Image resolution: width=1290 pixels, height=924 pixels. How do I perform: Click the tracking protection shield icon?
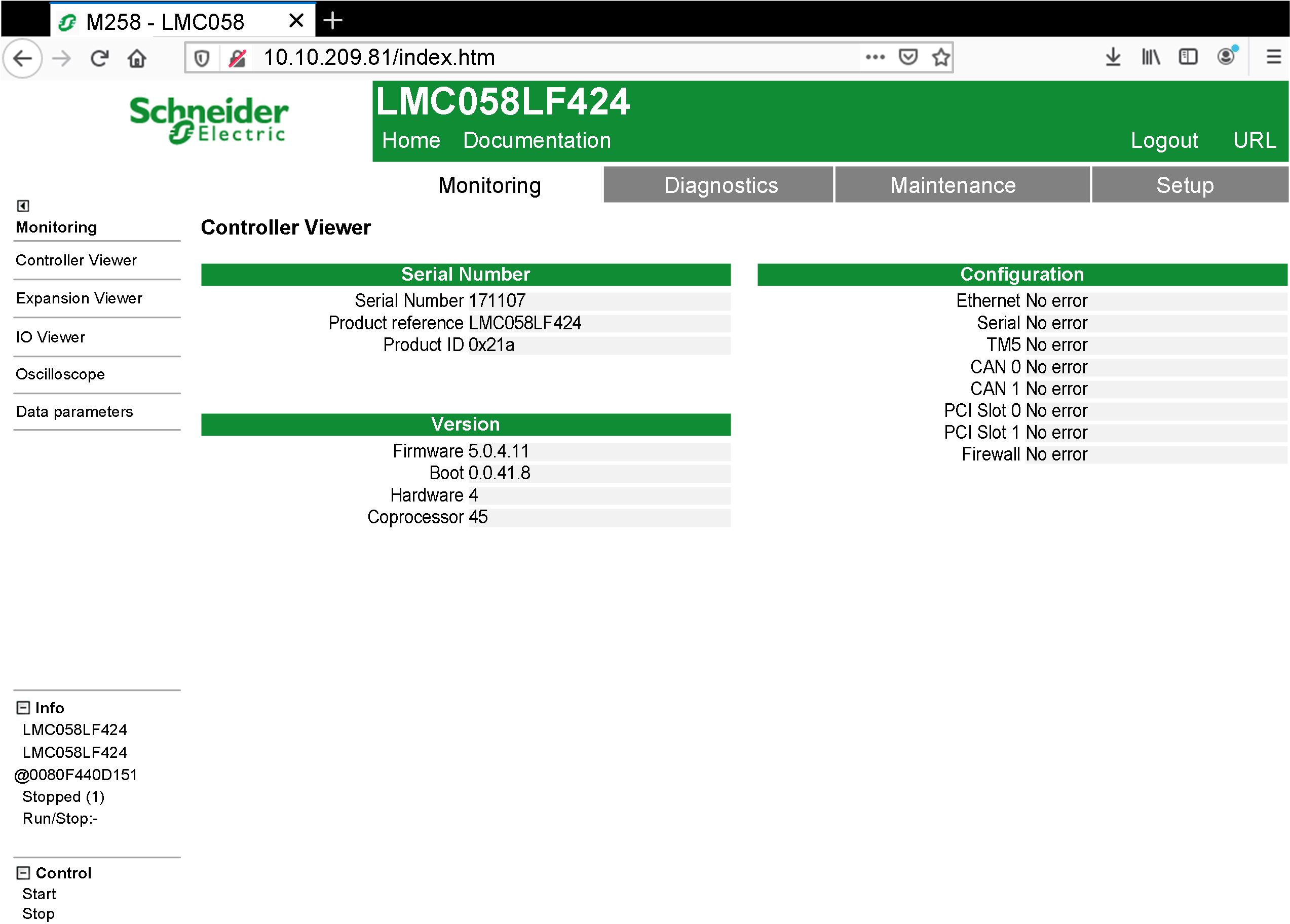(x=202, y=58)
